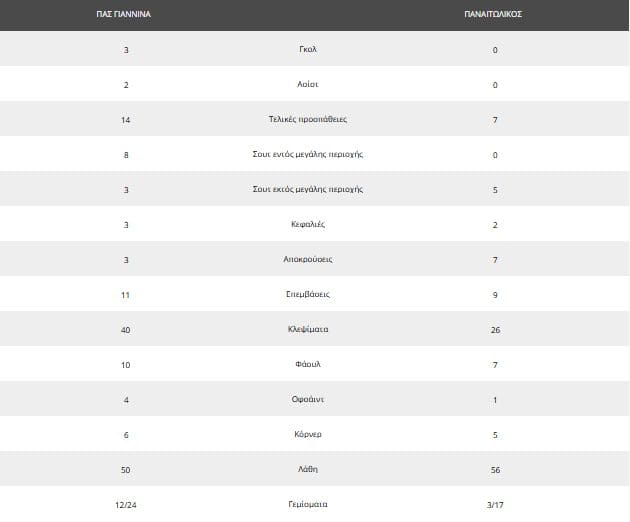Click ΠΑΣ Γιάννινα's Κλεψίματα value 40
The image size is (630, 522).
click(x=125, y=329)
